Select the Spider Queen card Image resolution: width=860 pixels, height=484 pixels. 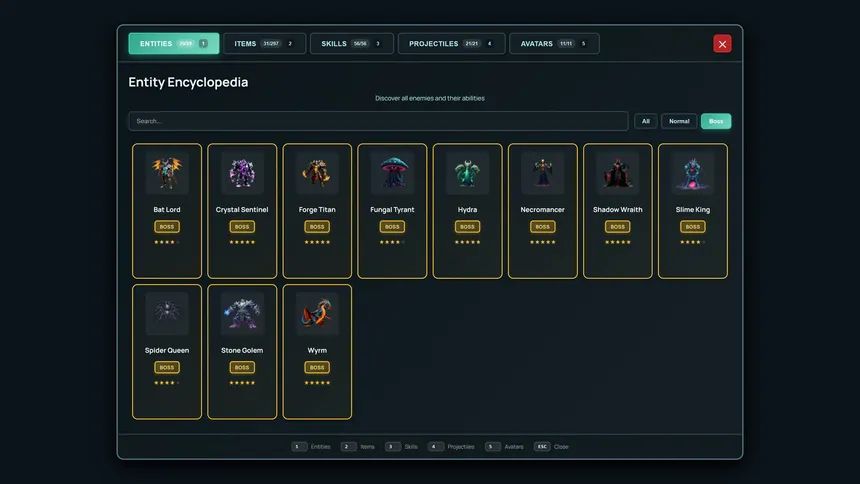(167, 352)
